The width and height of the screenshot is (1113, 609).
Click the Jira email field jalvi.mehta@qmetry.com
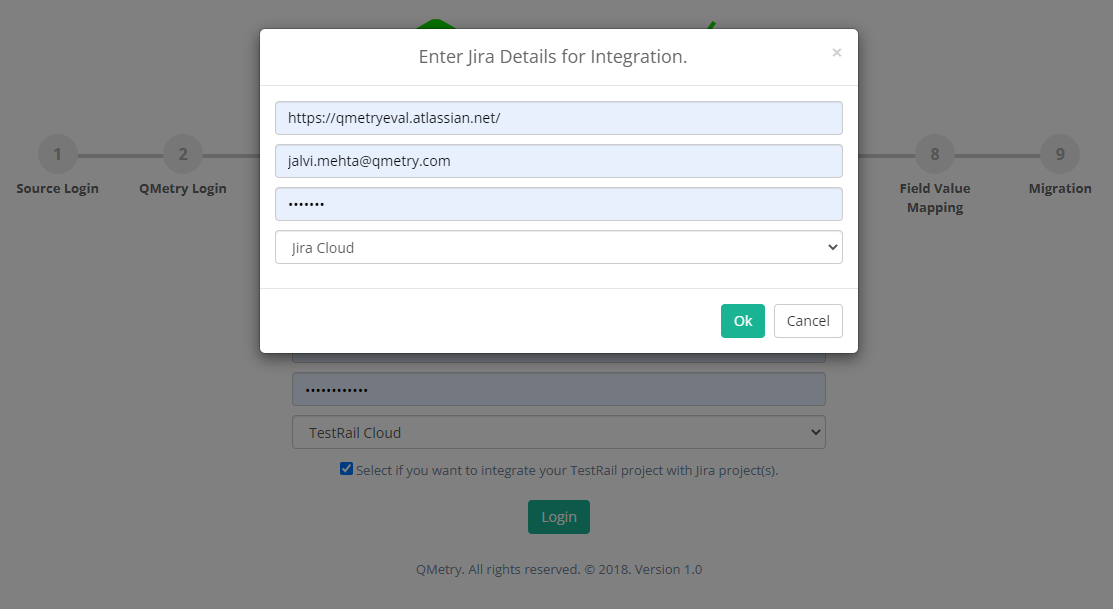pos(559,161)
